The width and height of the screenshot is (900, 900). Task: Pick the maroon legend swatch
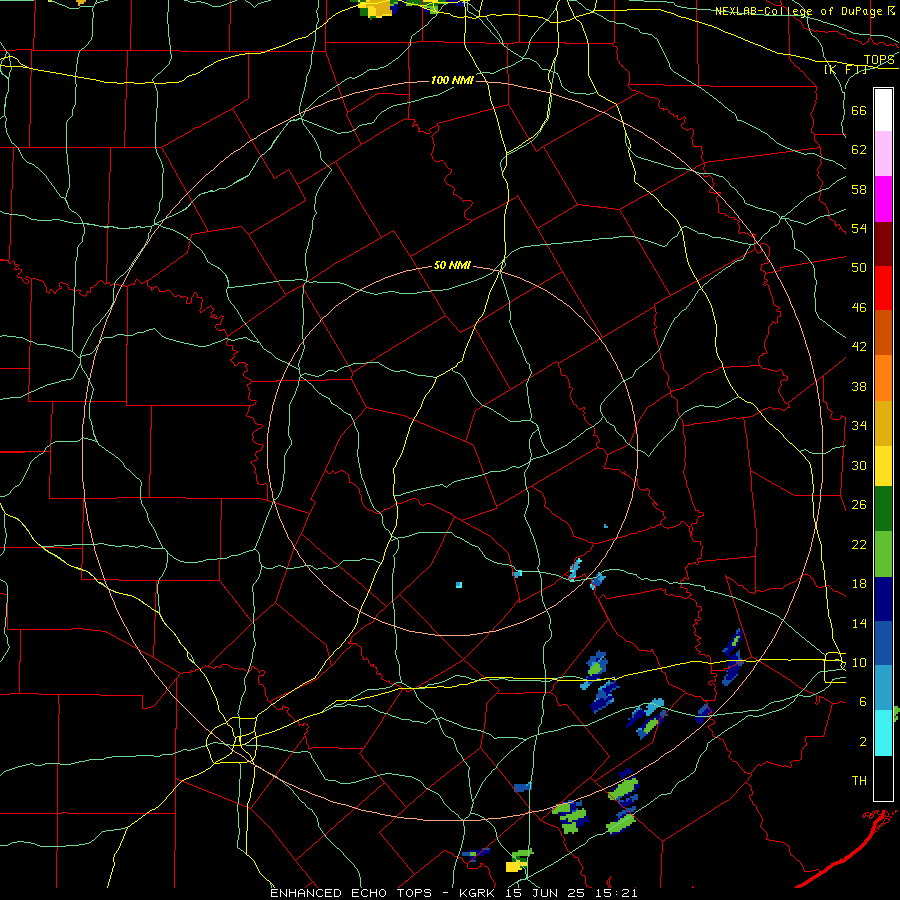[883, 244]
